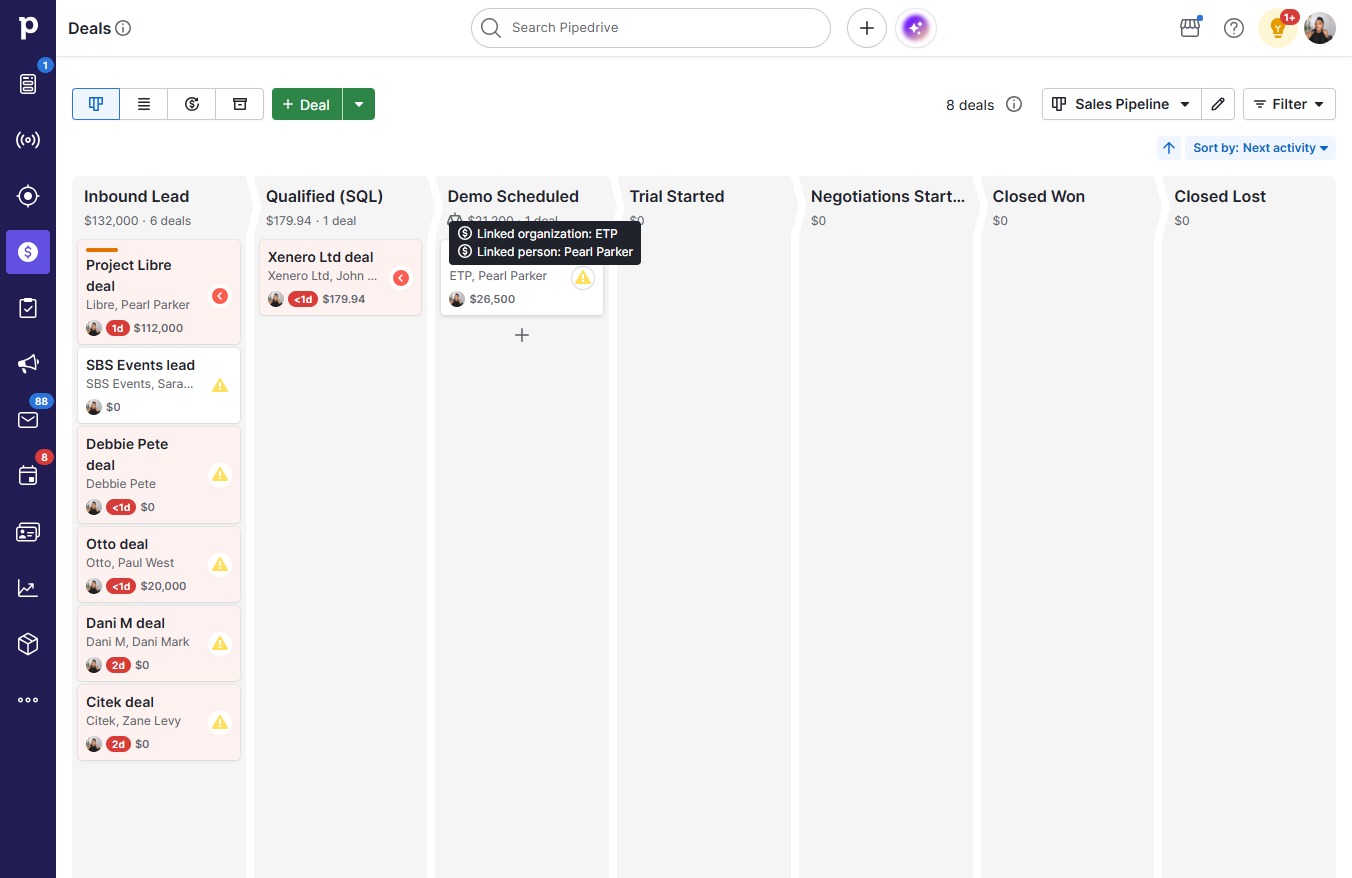Screen dimensions: 1352x878
Task: Click the warning icon on Citek deal
Action: click(220, 722)
